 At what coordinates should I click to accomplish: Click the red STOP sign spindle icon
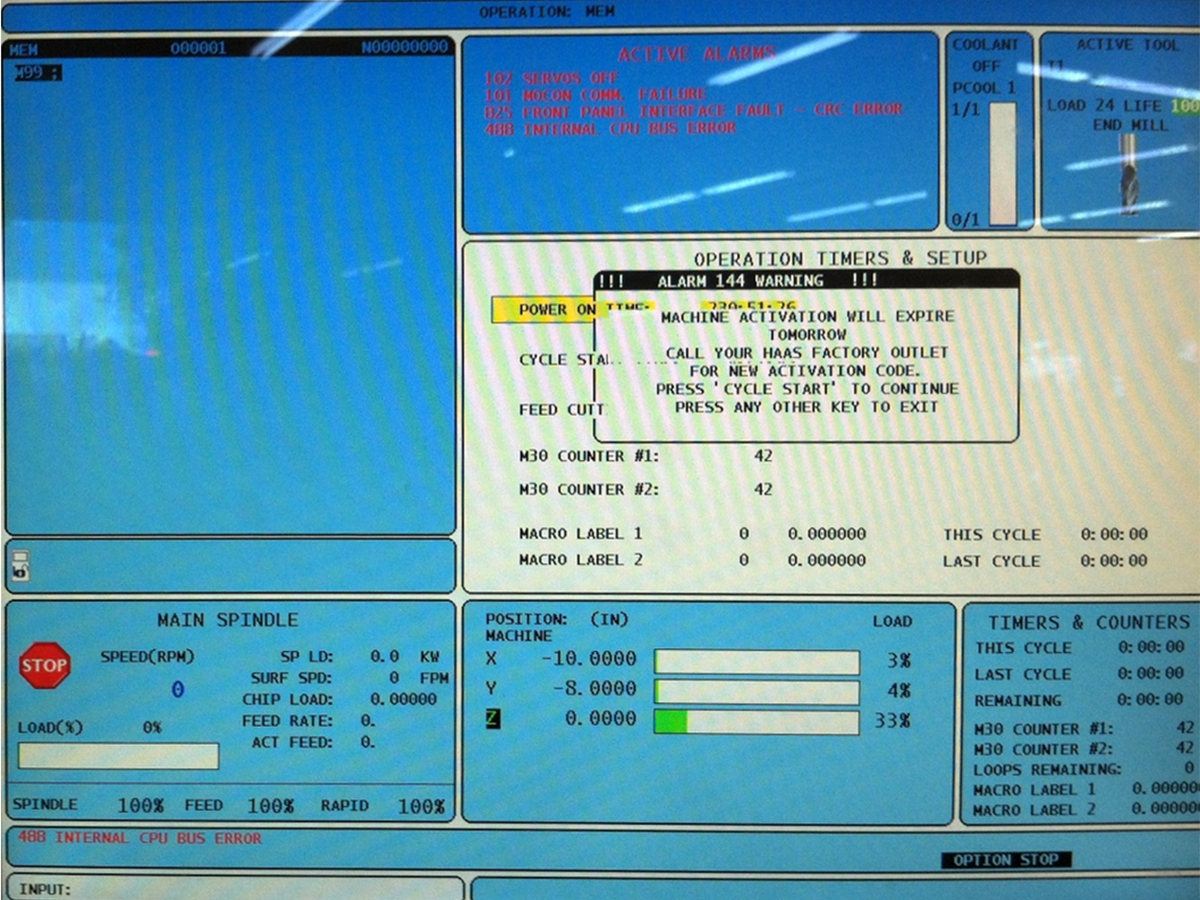click(x=45, y=666)
